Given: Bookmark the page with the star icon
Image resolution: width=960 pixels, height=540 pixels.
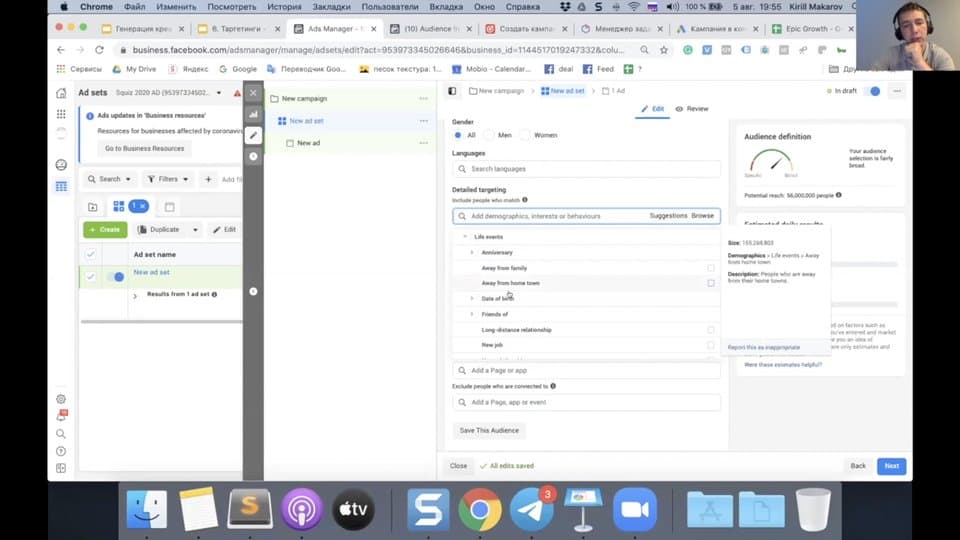Looking at the screenshot, I should pyautogui.click(x=664, y=50).
